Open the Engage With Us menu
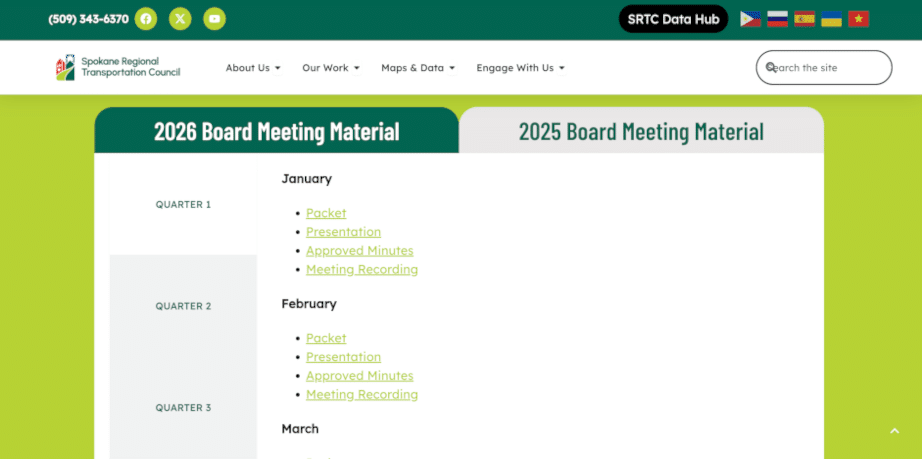The height and width of the screenshot is (459, 922). point(520,68)
